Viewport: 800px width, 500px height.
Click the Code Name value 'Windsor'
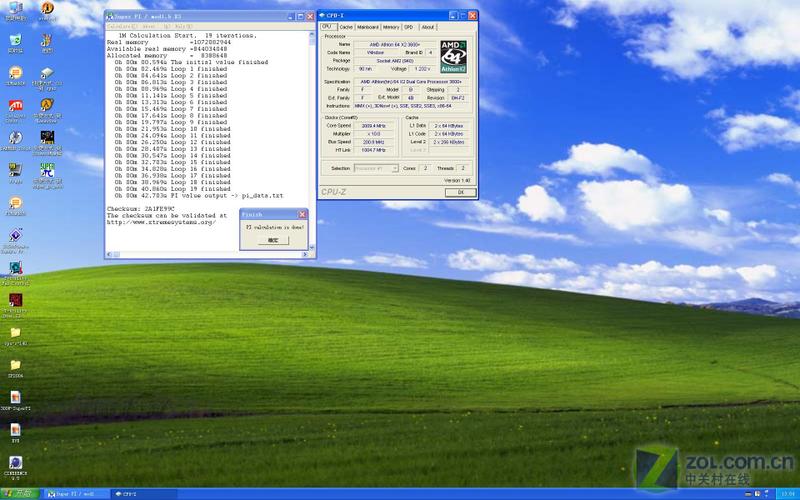(376, 53)
